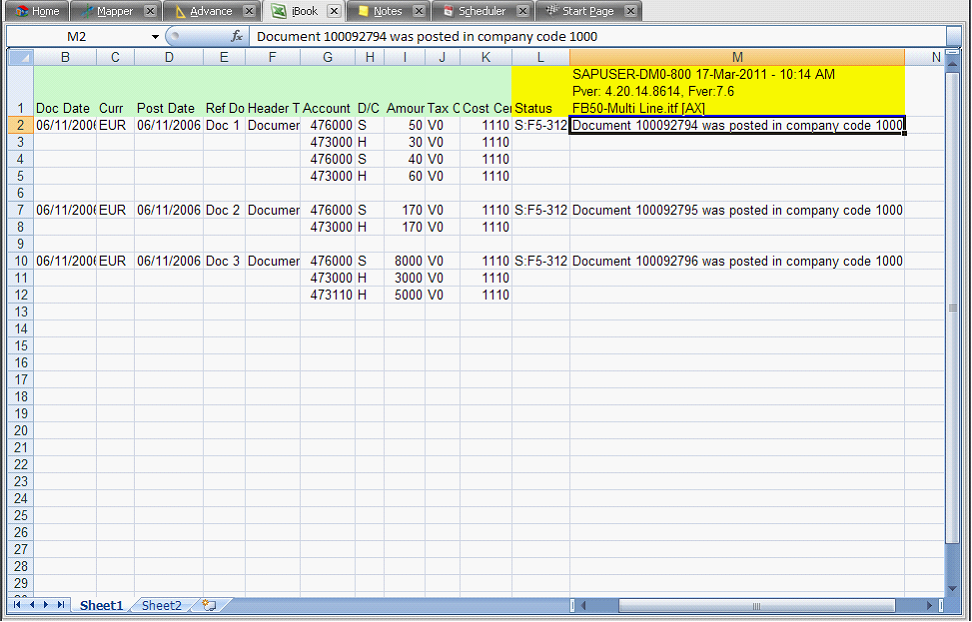Switch to Sheet2 worksheet

[x=162, y=605]
